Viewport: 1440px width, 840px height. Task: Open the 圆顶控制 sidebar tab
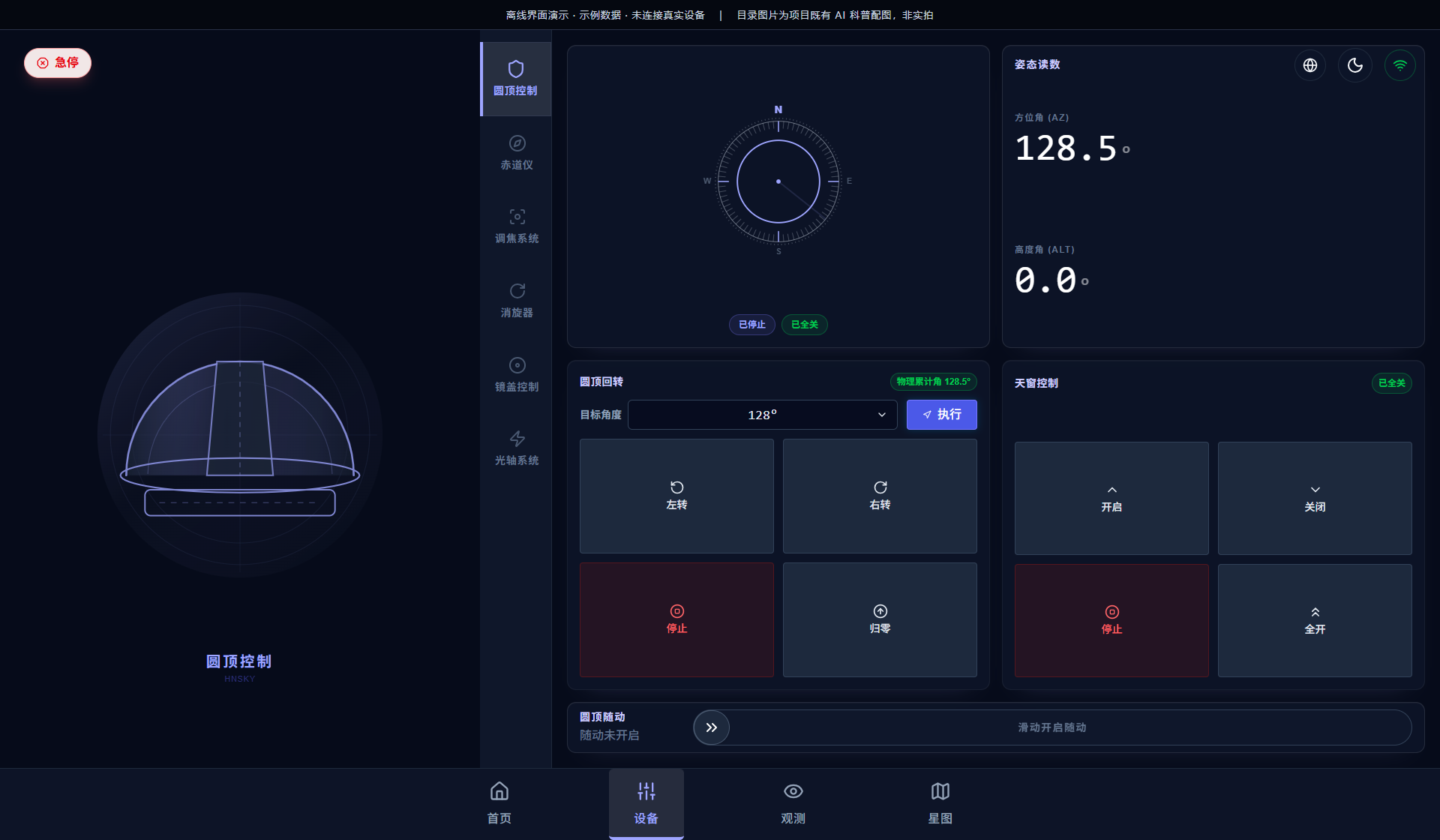(516, 79)
